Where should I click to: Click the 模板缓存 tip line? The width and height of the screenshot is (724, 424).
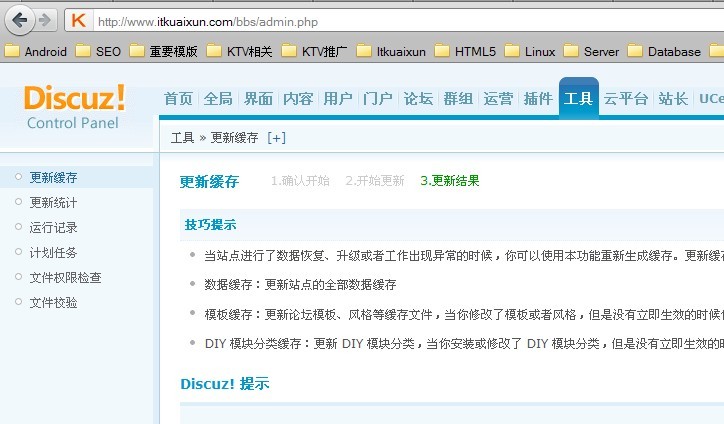pyautogui.click(x=464, y=315)
